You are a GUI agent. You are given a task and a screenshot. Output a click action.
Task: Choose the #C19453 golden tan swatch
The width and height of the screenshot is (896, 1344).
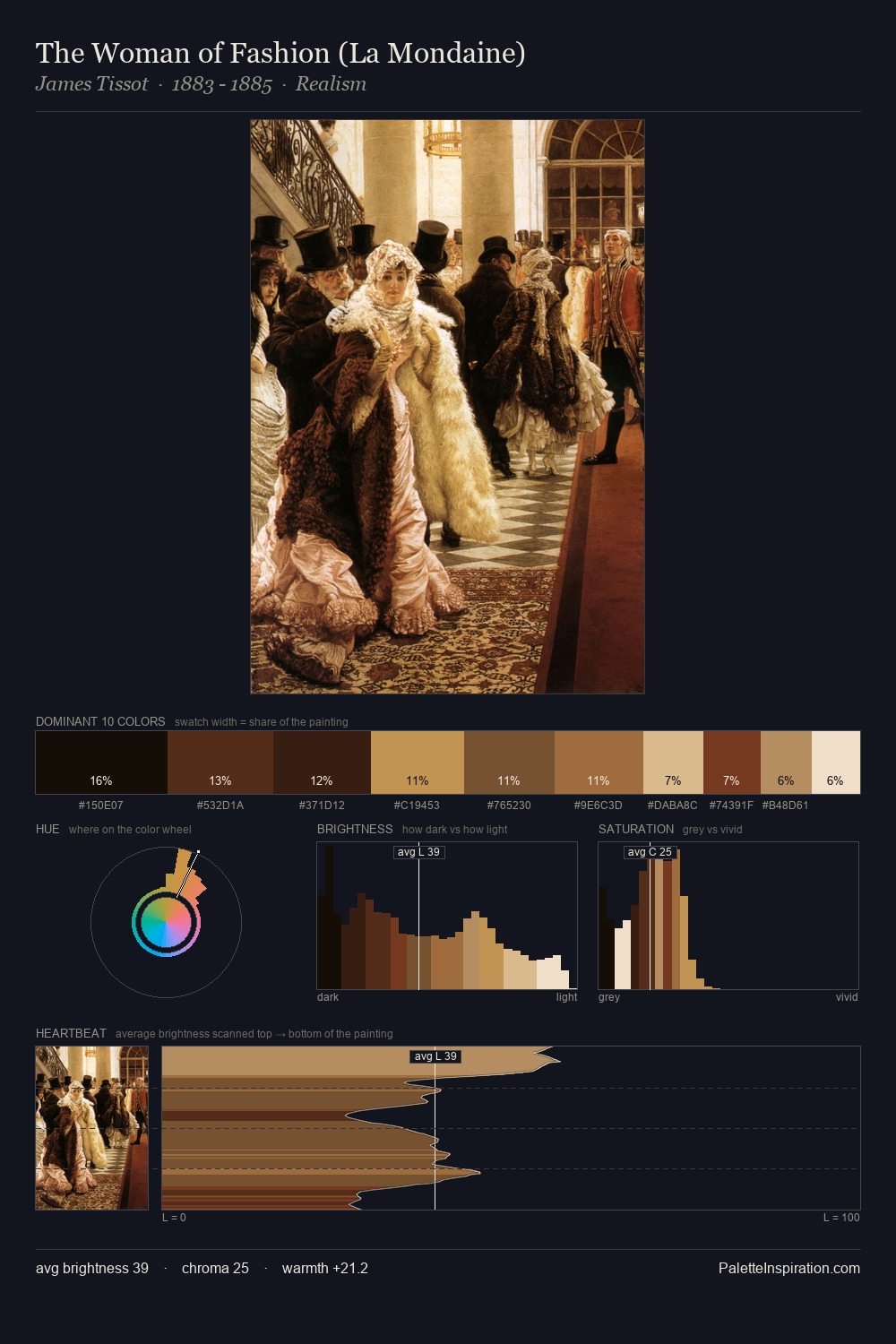[418, 762]
